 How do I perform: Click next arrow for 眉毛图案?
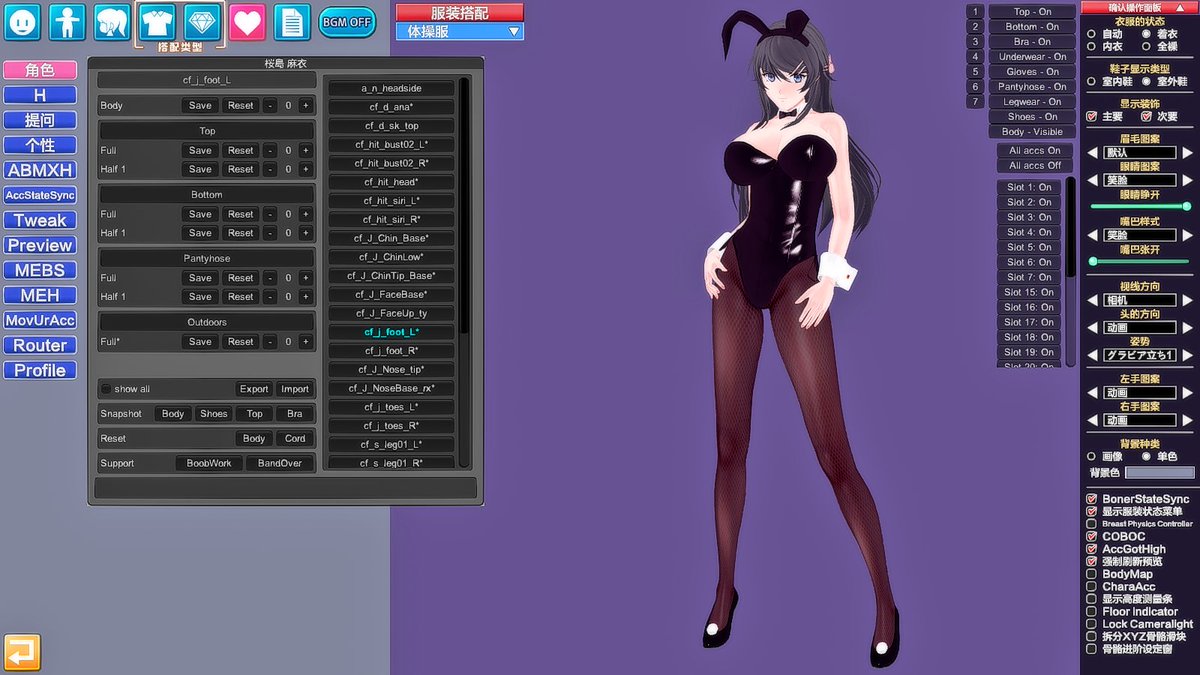[x=1187, y=153]
